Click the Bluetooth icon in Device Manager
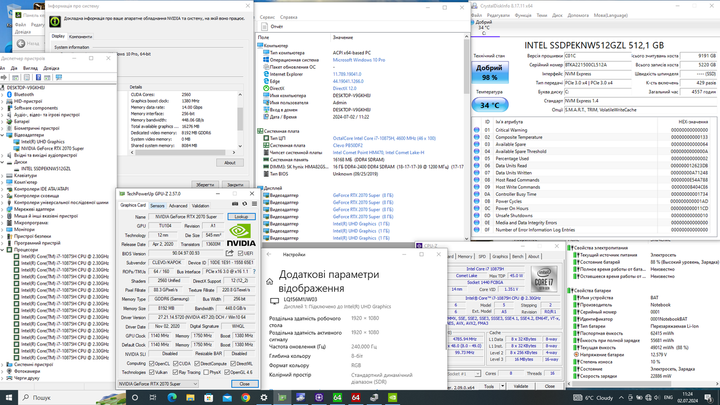 9,94
